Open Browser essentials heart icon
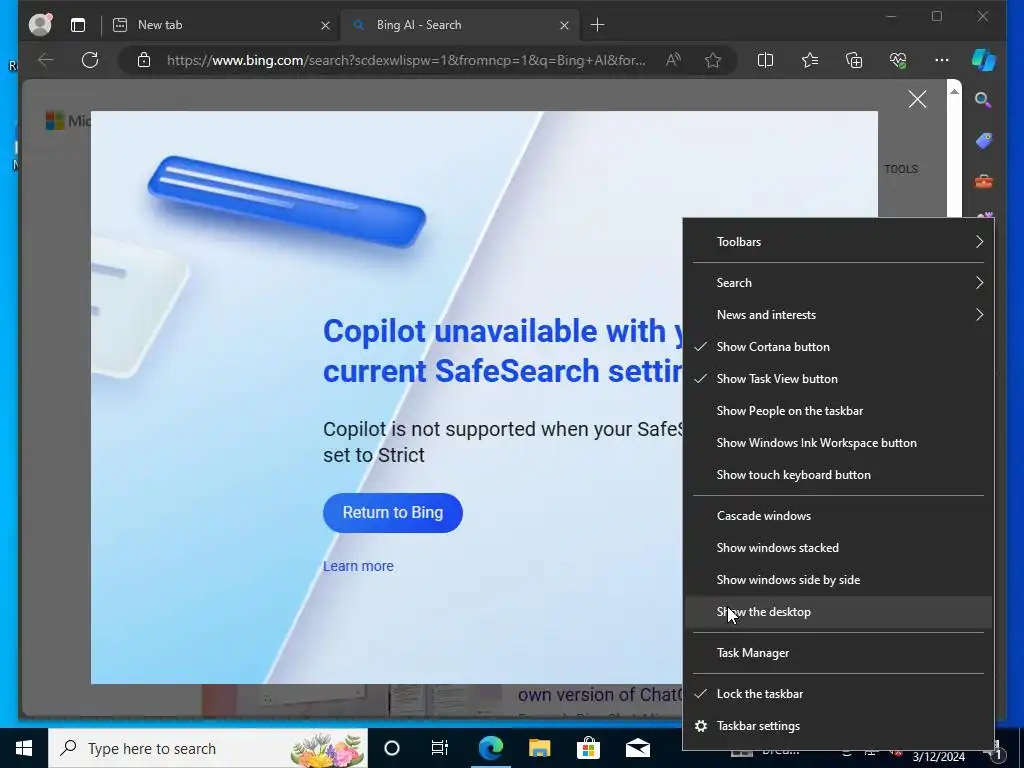The image size is (1024, 768). [898, 60]
